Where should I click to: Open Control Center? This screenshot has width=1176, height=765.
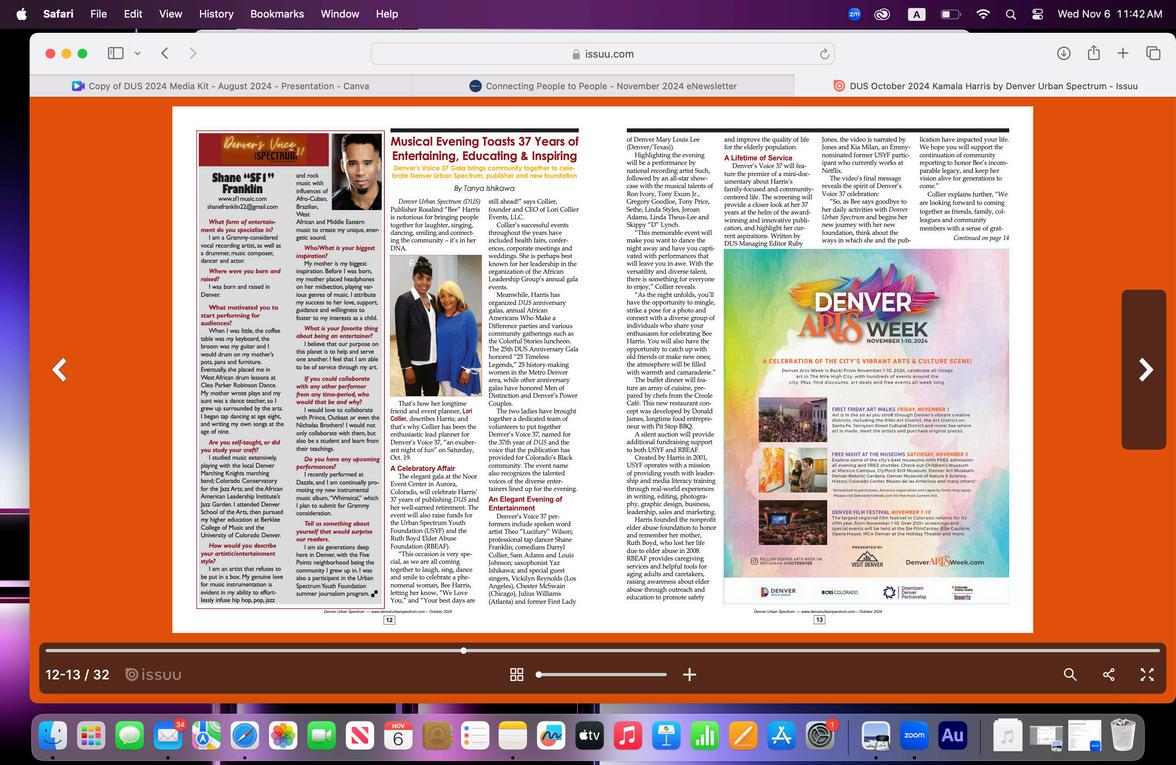1037,14
